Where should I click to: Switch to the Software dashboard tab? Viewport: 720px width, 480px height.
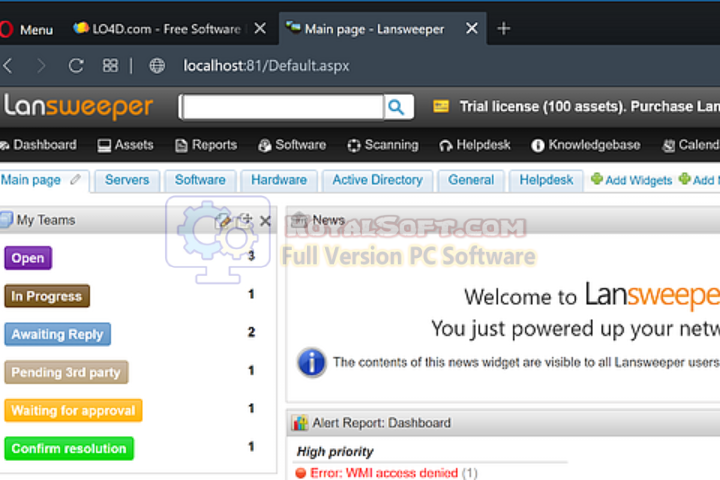pos(200,180)
